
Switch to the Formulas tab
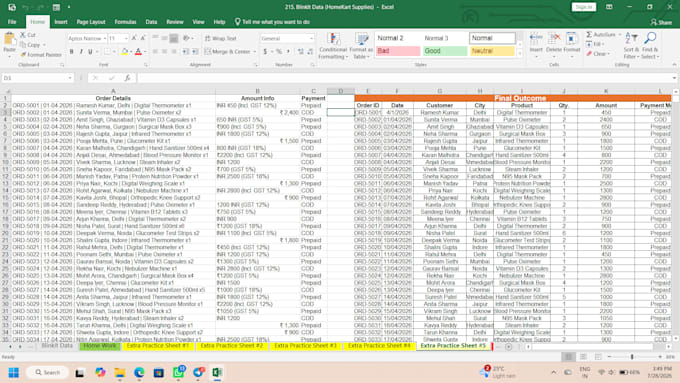[125, 22]
